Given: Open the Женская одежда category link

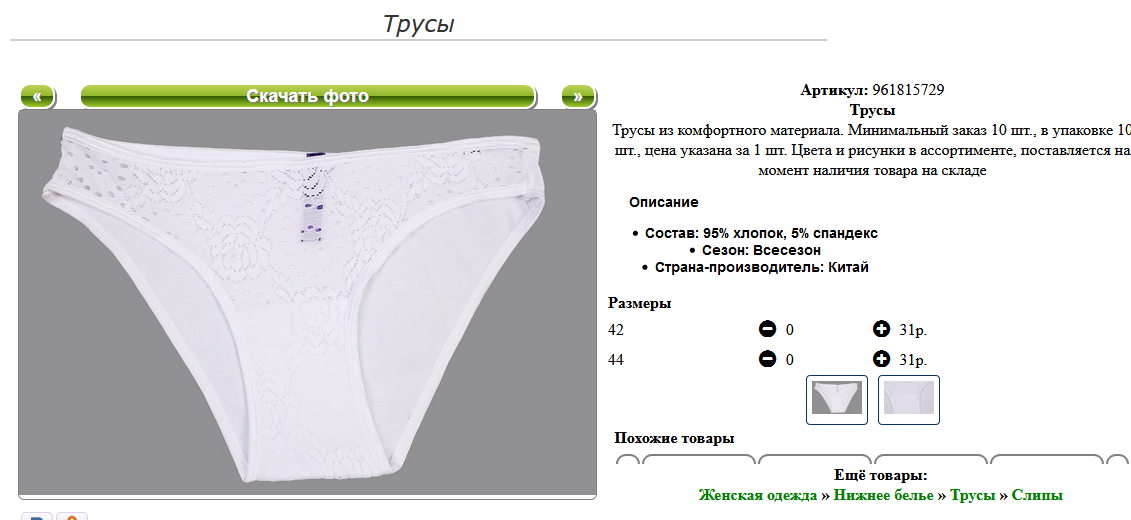Looking at the screenshot, I should point(757,495).
